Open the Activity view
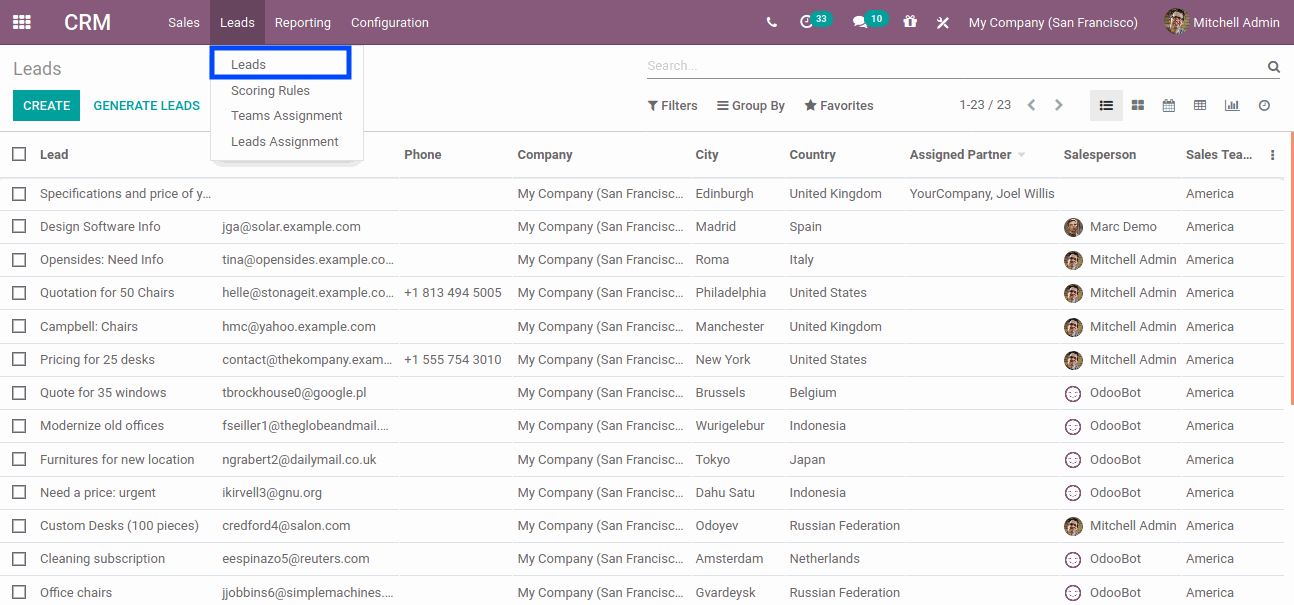This screenshot has height=605, width=1294. (x=1263, y=105)
